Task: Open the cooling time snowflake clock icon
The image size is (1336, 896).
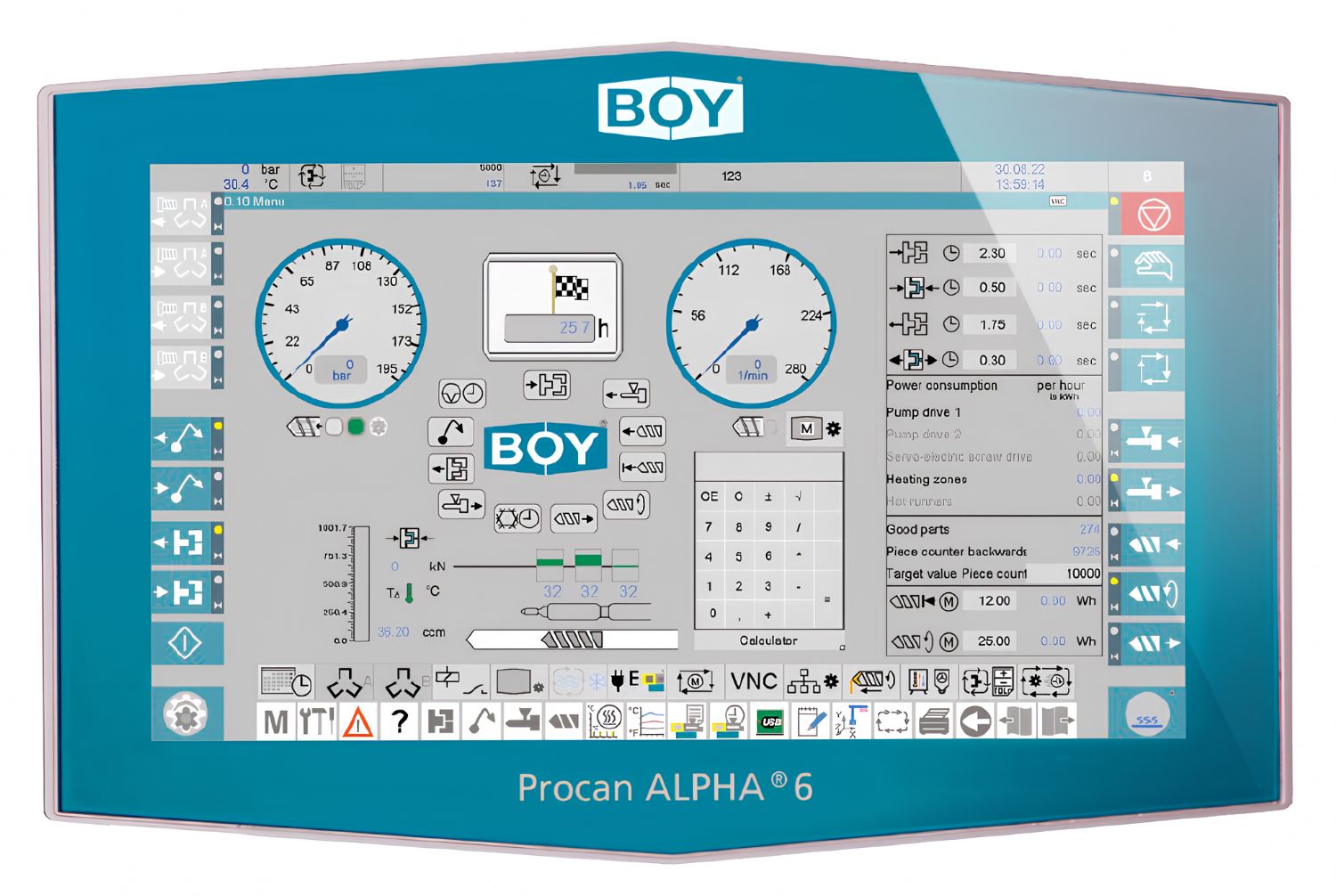Action: [517, 518]
